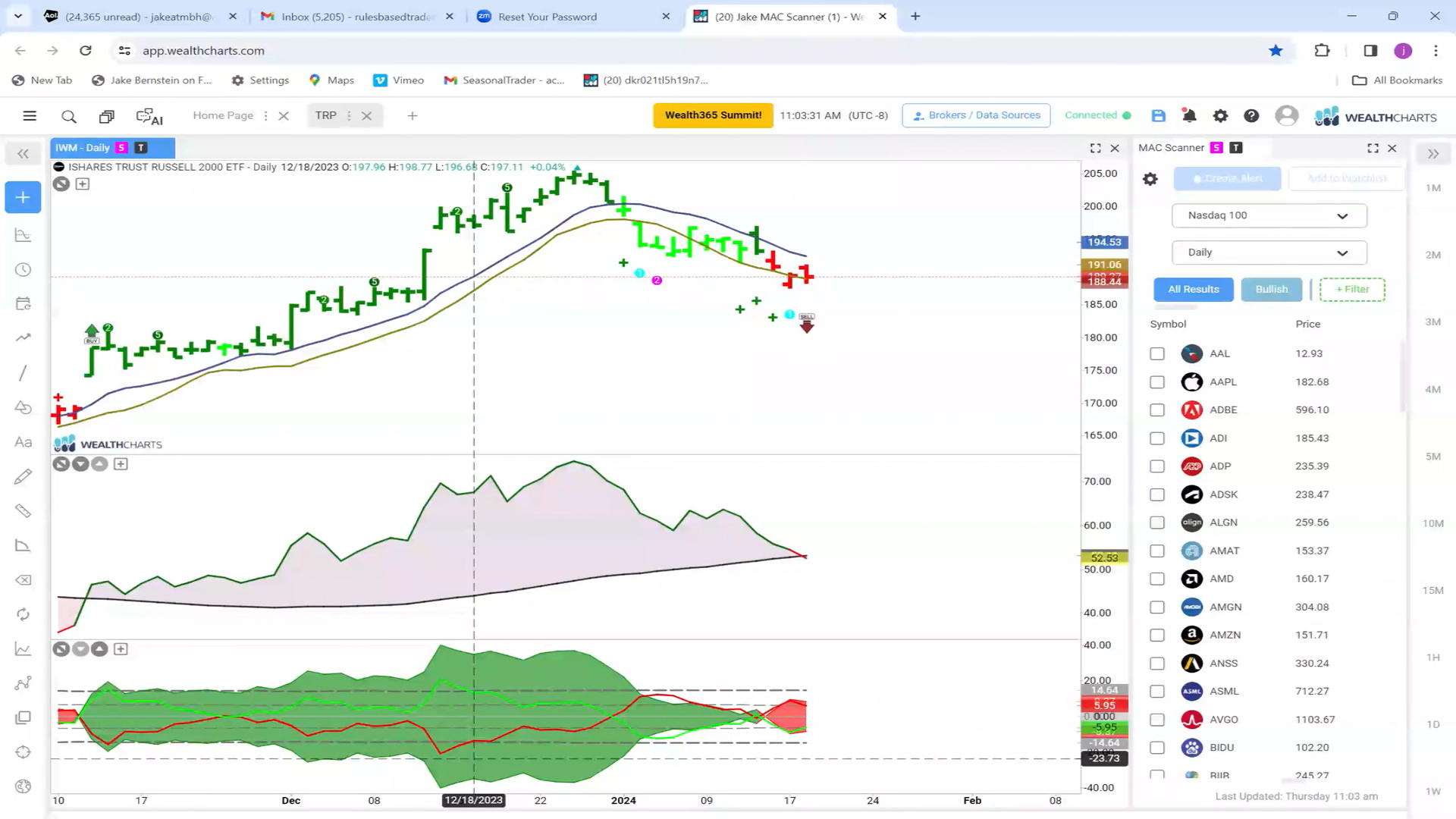
Task: Click the Wealth365 Summit! button
Action: click(x=713, y=115)
